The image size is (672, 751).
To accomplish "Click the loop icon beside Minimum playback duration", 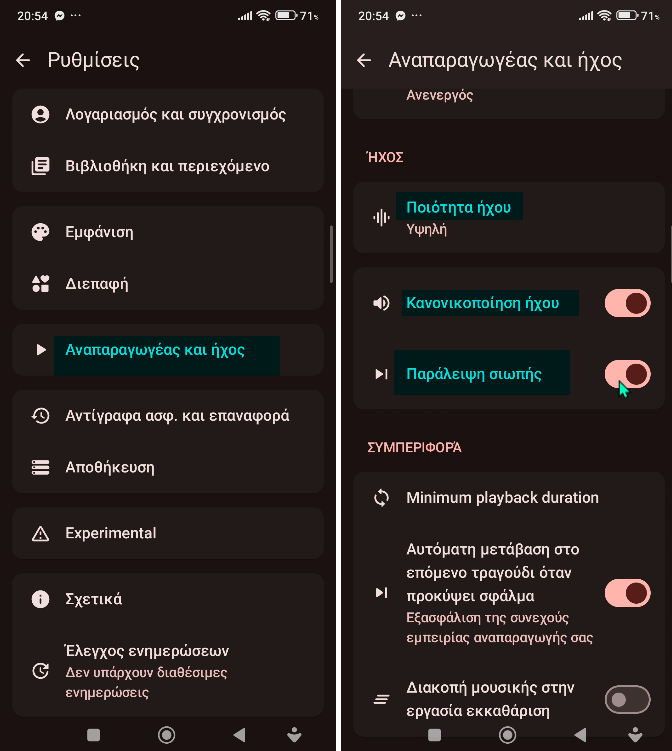I will [x=381, y=498].
